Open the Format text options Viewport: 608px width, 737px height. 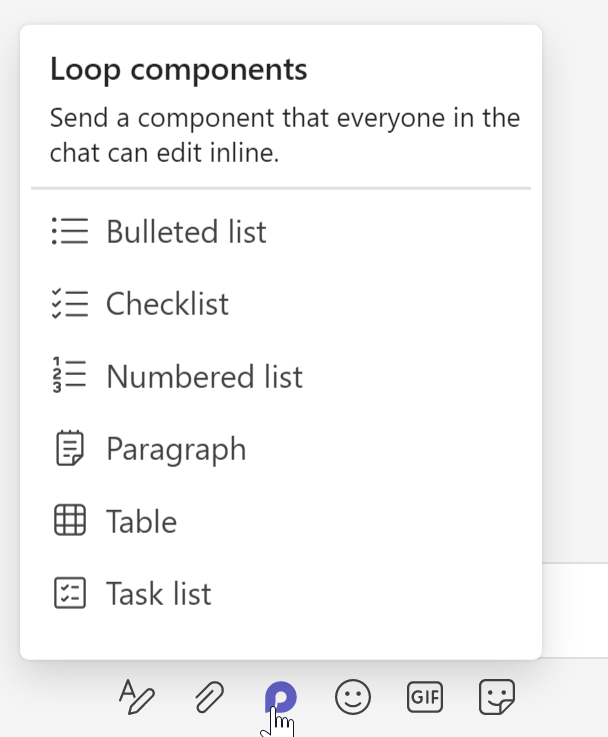(137, 696)
